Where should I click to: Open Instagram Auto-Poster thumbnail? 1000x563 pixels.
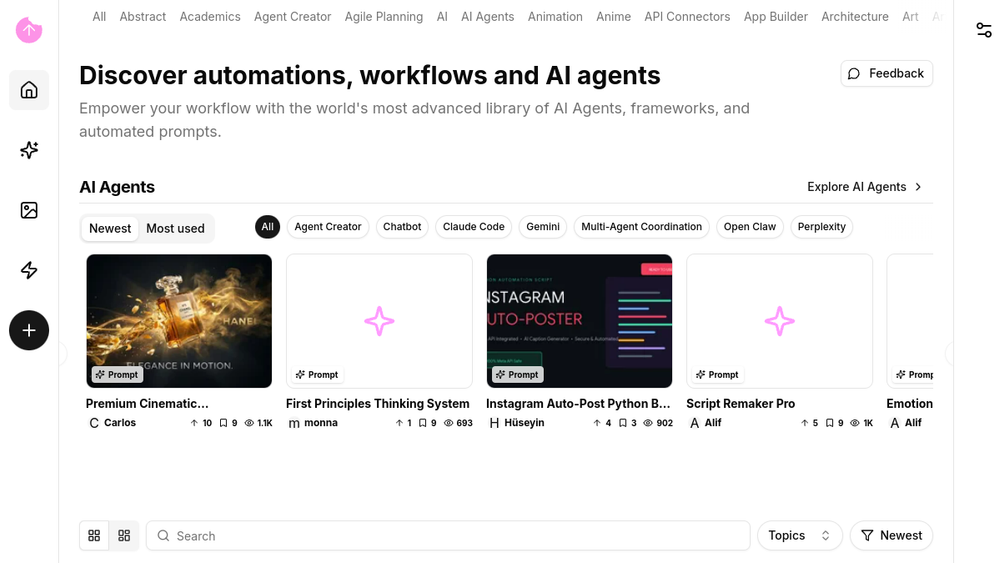(579, 321)
